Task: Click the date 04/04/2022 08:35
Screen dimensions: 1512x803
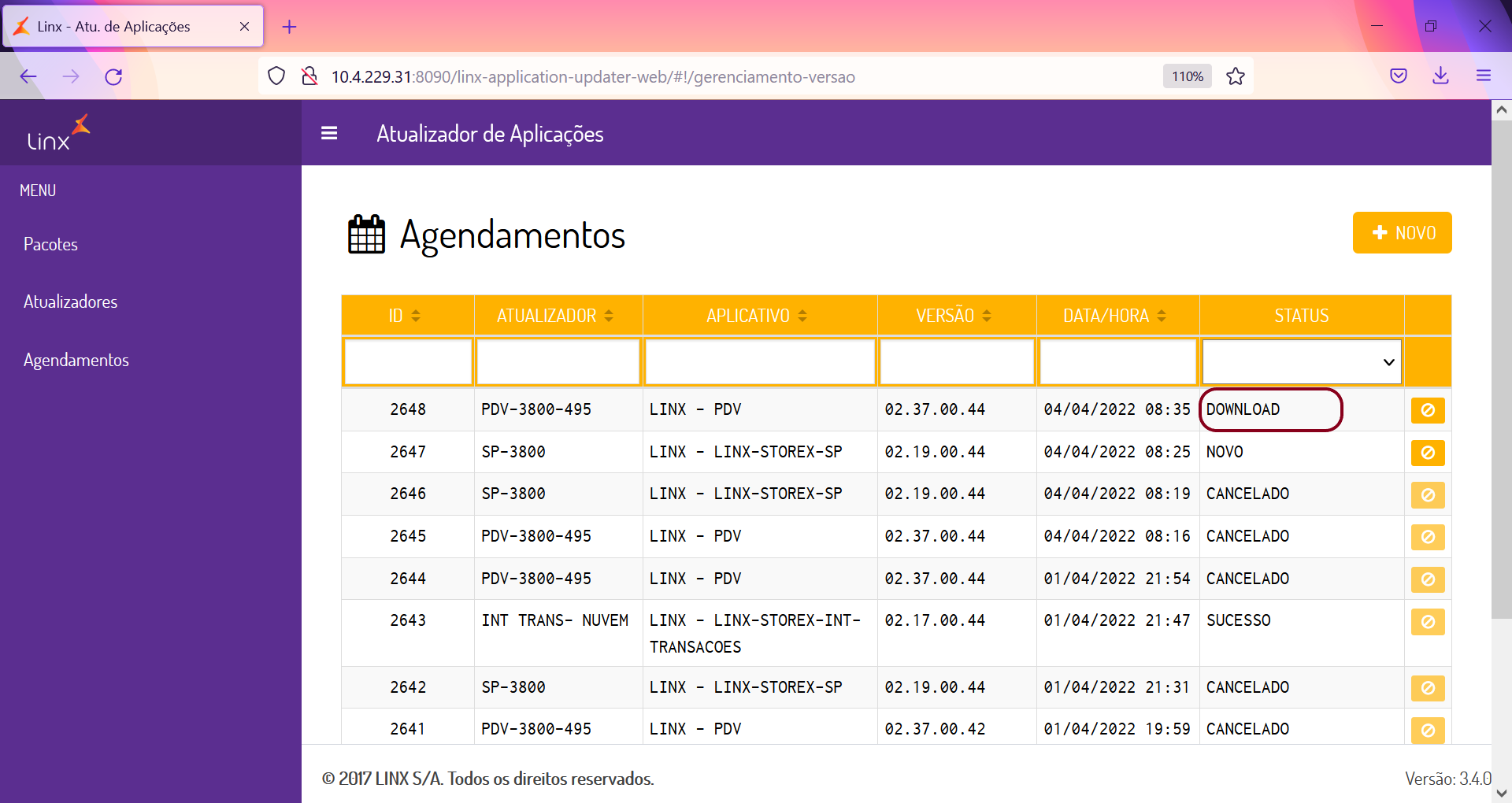Action: 1117,409
